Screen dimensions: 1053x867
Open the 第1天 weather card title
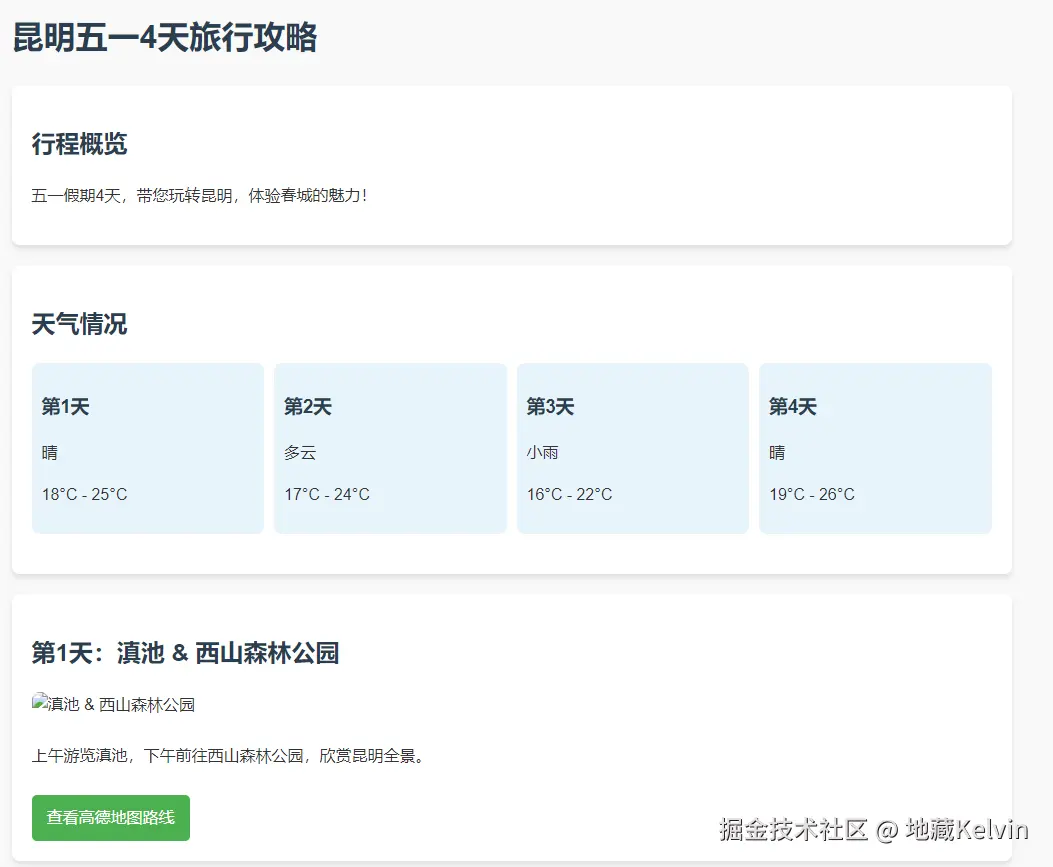pos(65,406)
